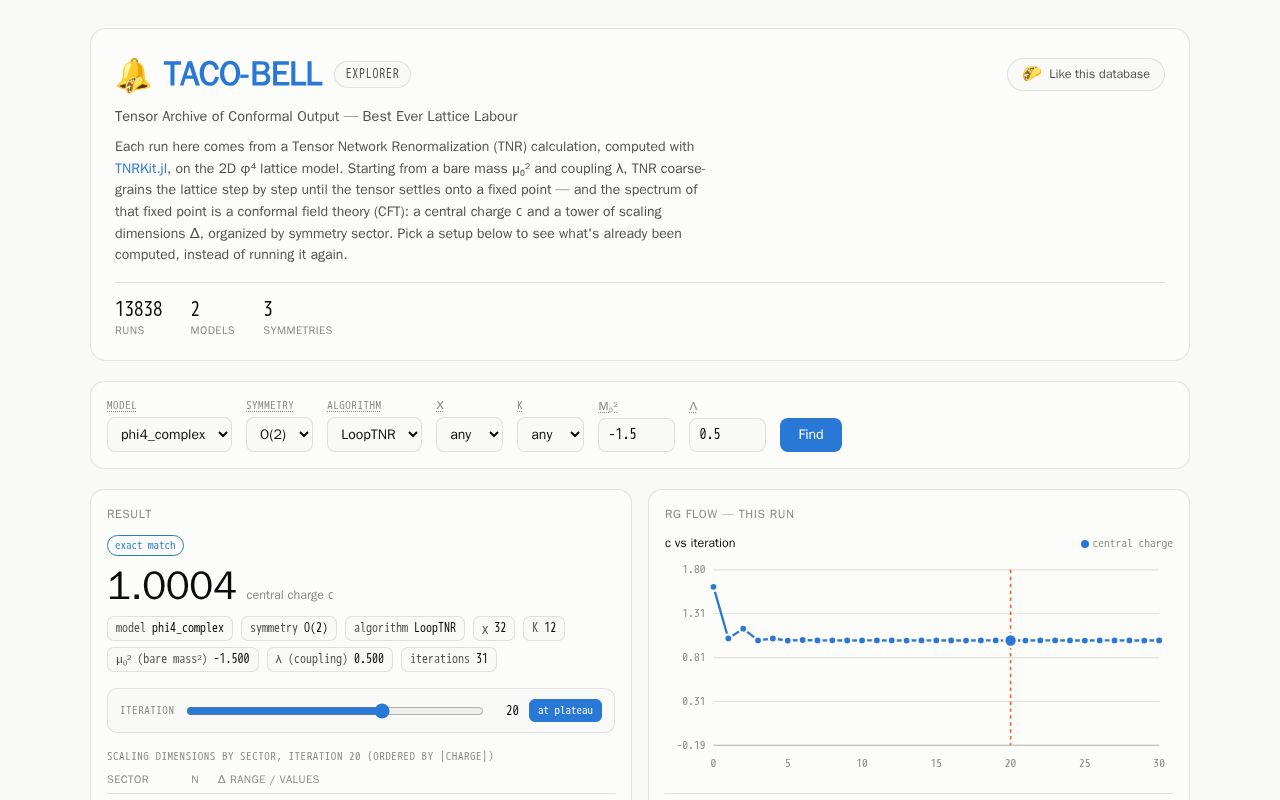Click the exact match badge

tap(145, 545)
